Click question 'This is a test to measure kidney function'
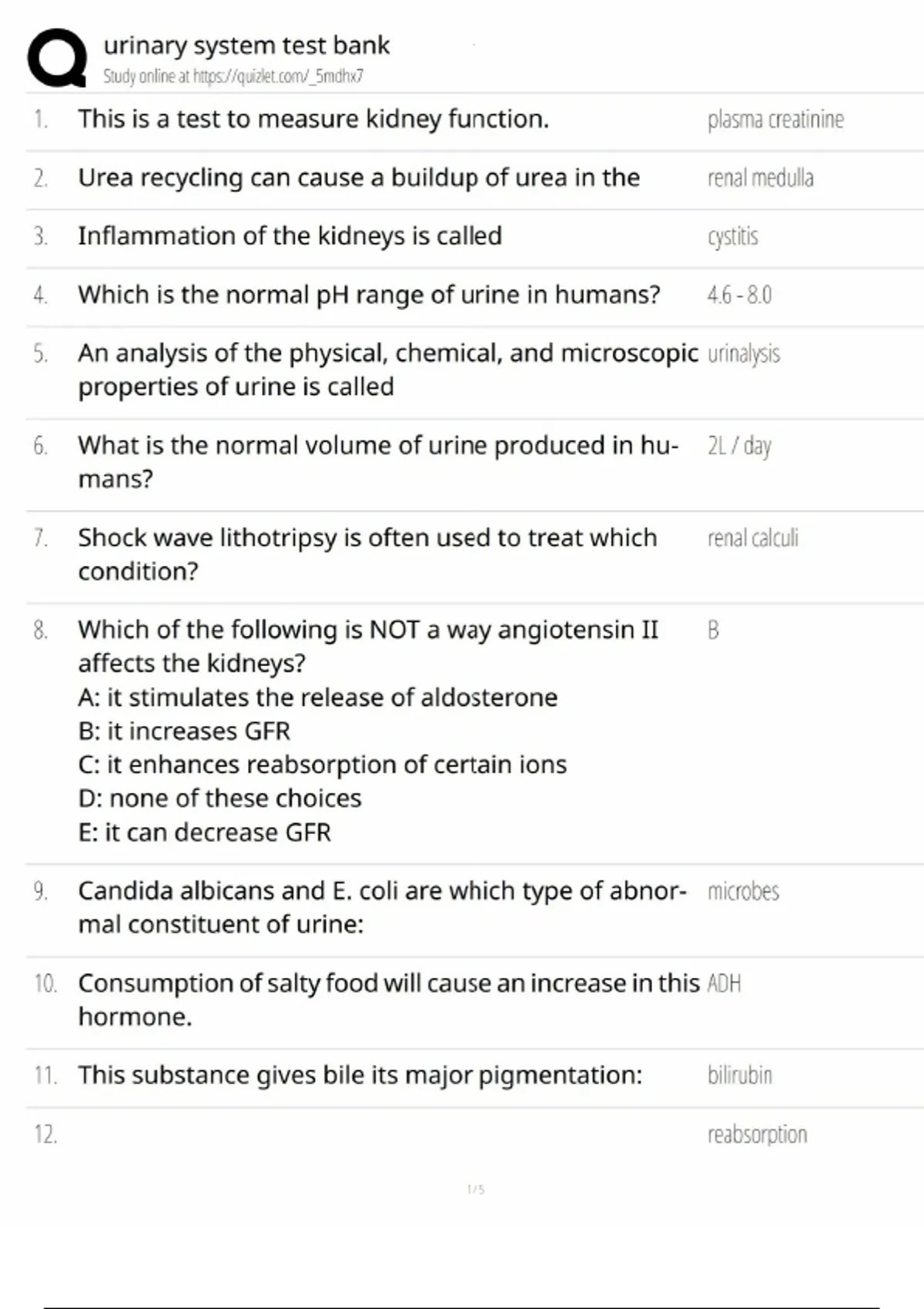 [313, 119]
